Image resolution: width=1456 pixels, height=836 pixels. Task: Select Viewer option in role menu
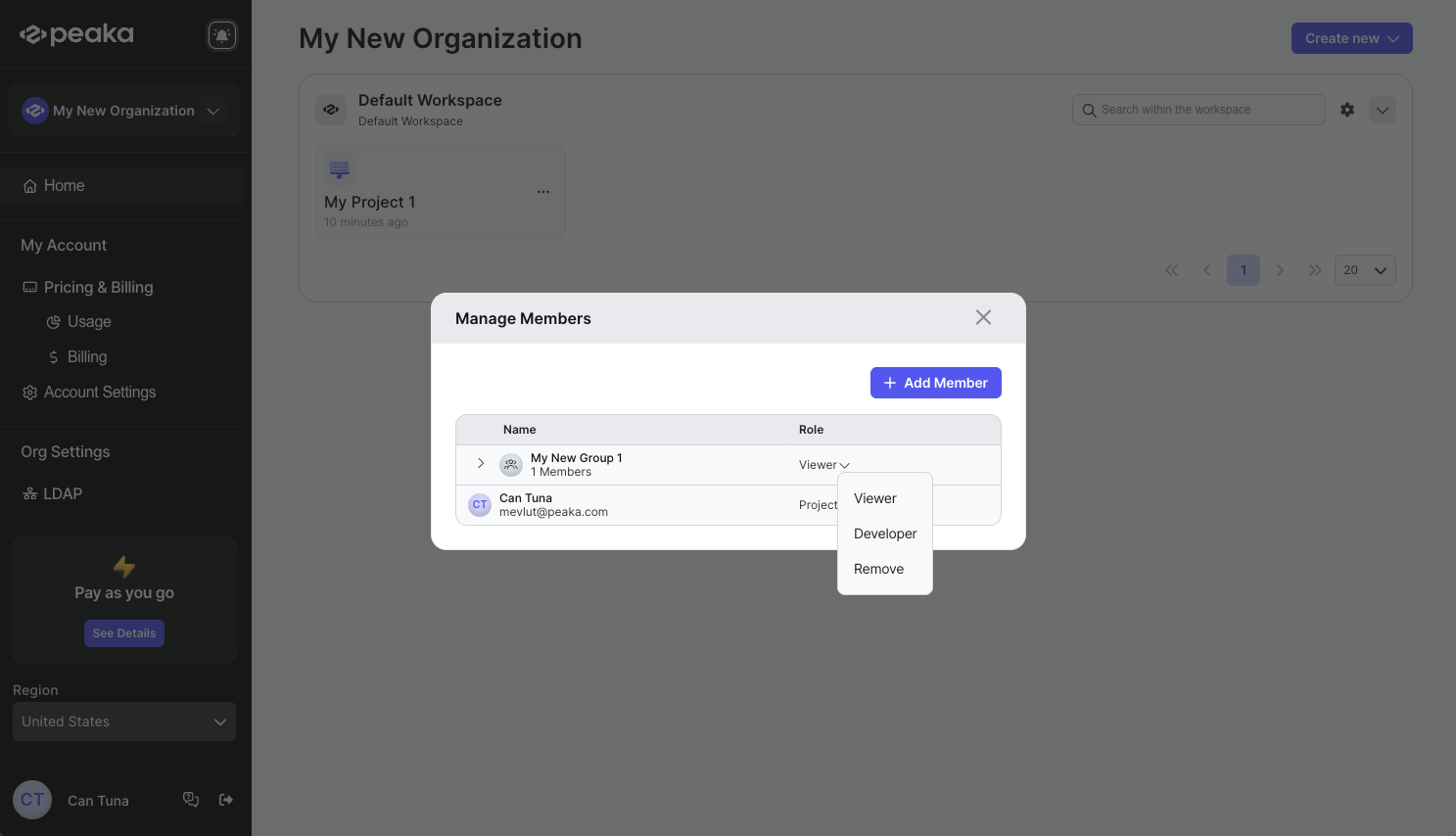pyautogui.click(x=874, y=498)
